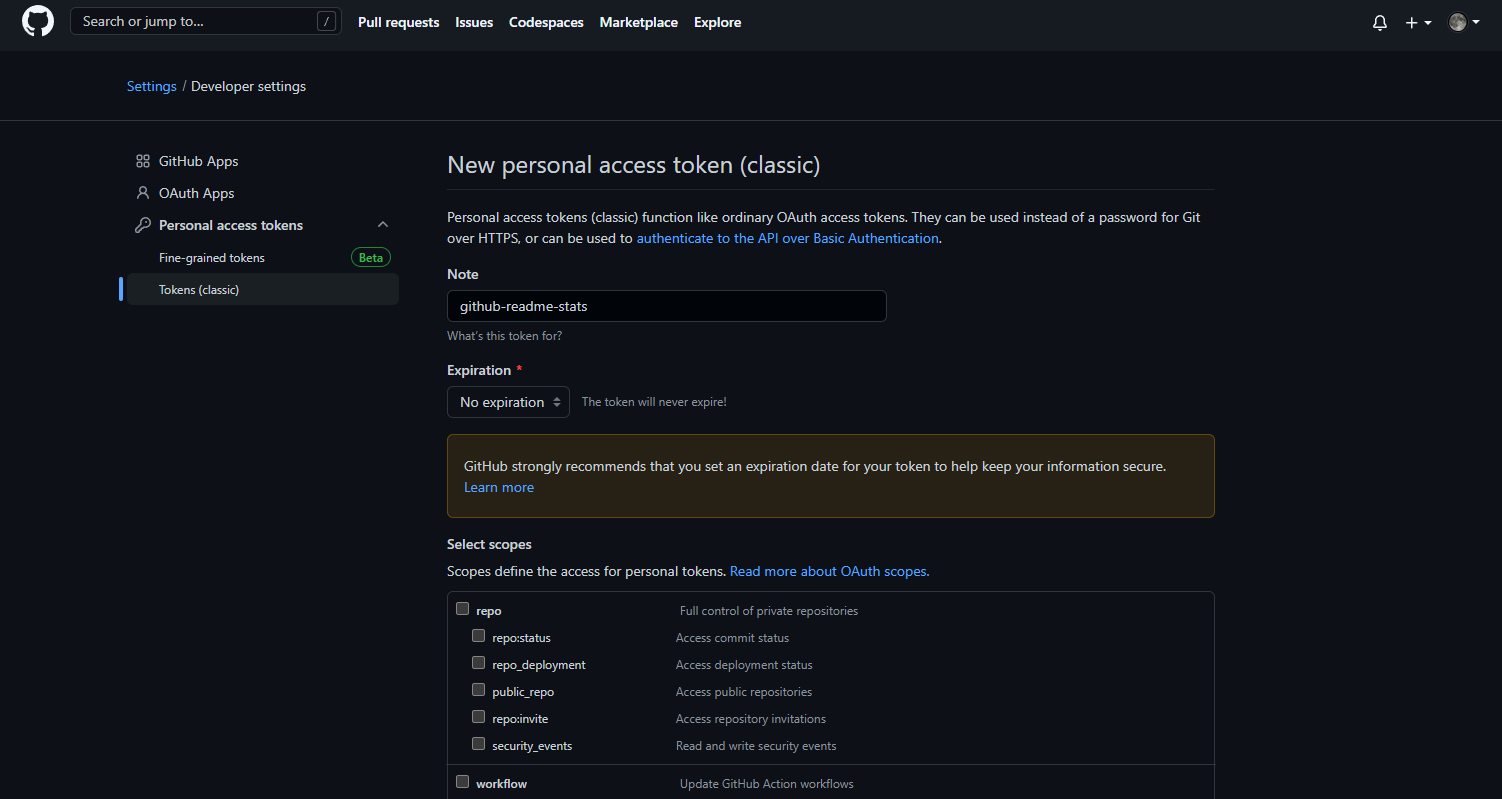Image resolution: width=1502 pixels, height=799 pixels.
Task: Collapse the Personal access tokens section
Action: click(x=383, y=225)
